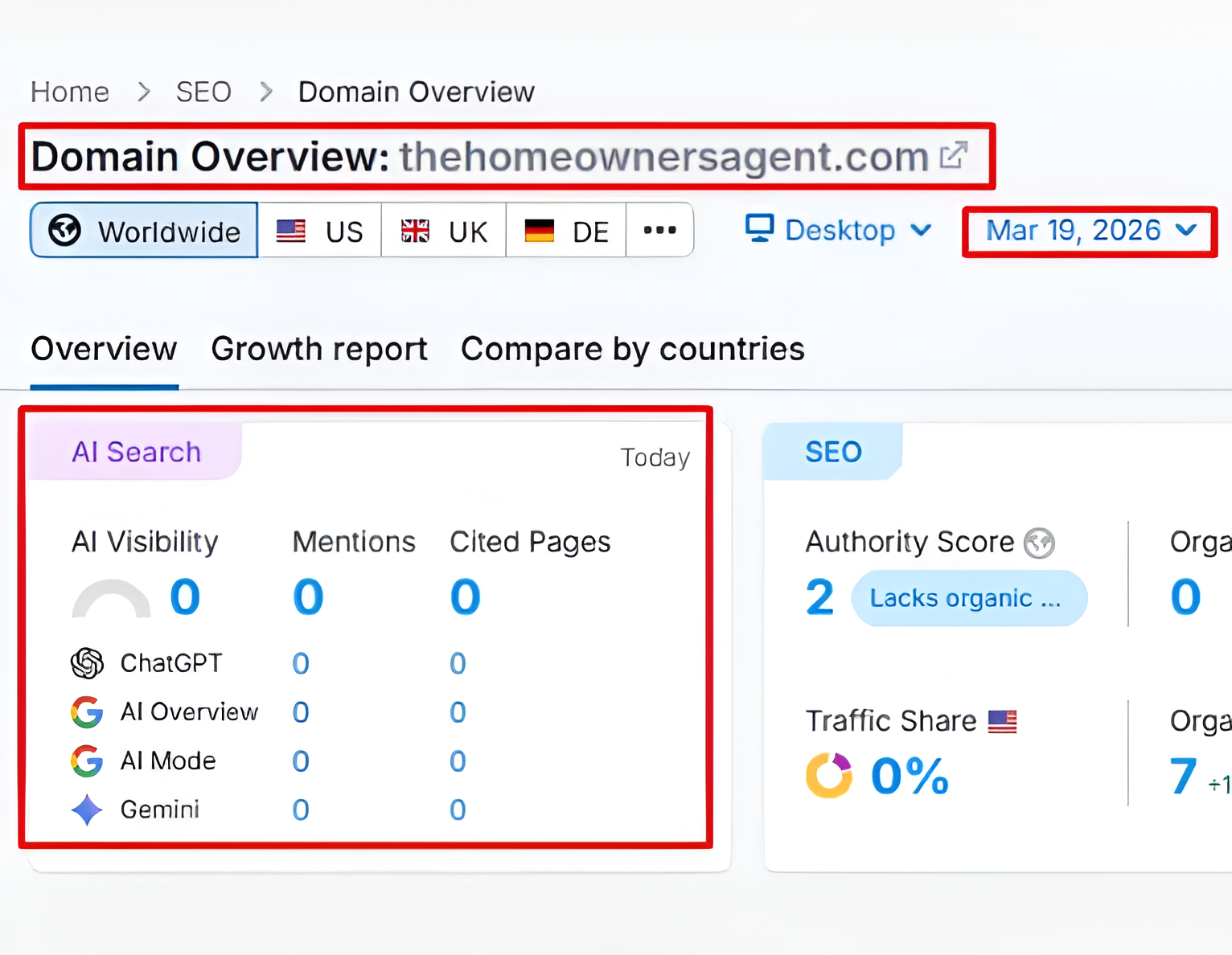Screen dimensions: 1232x955
Task: Click the desktop monitor icon
Action: [x=759, y=229]
